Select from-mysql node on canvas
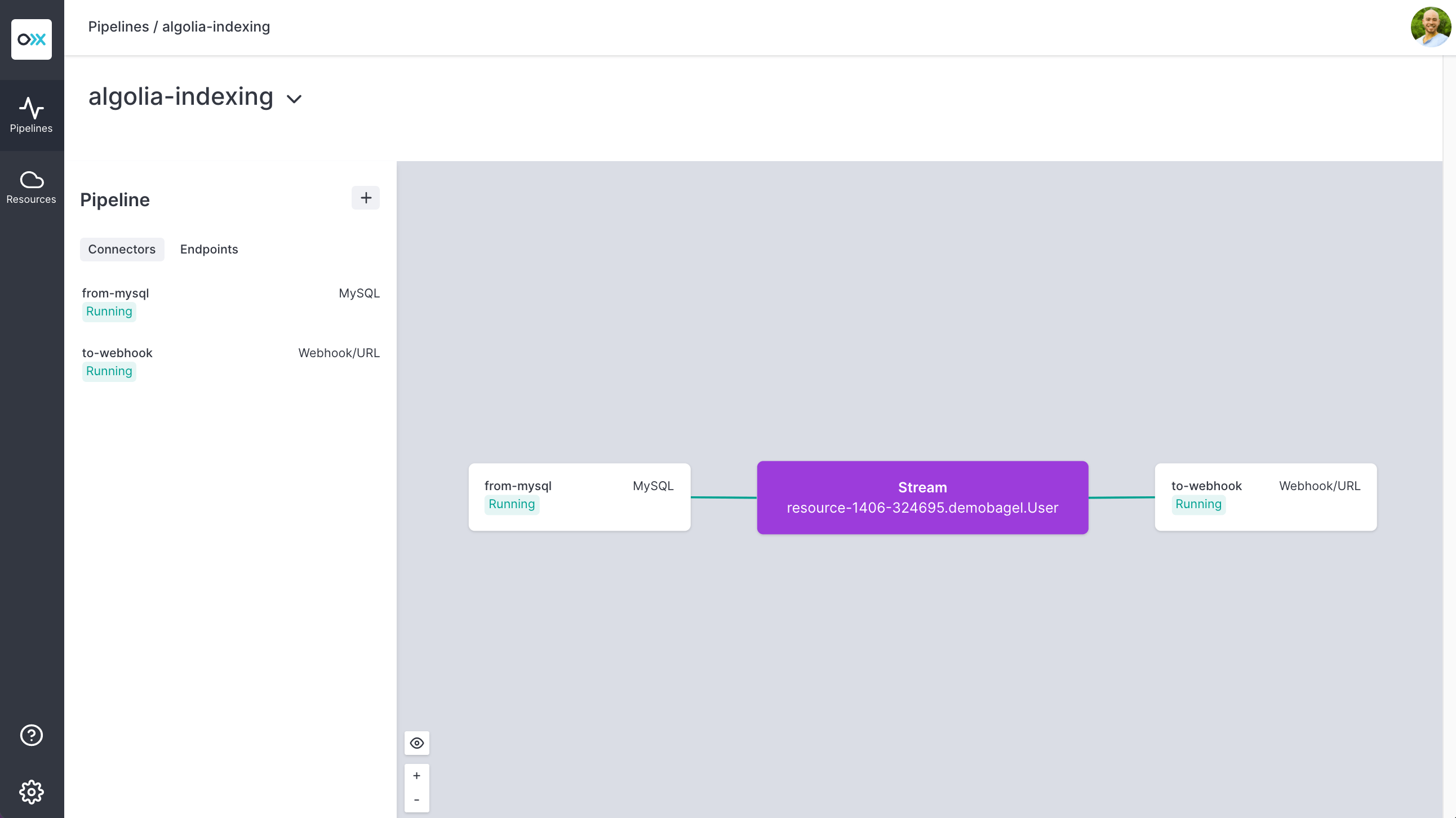Screen dimensions: 1456x818 (579, 496)
